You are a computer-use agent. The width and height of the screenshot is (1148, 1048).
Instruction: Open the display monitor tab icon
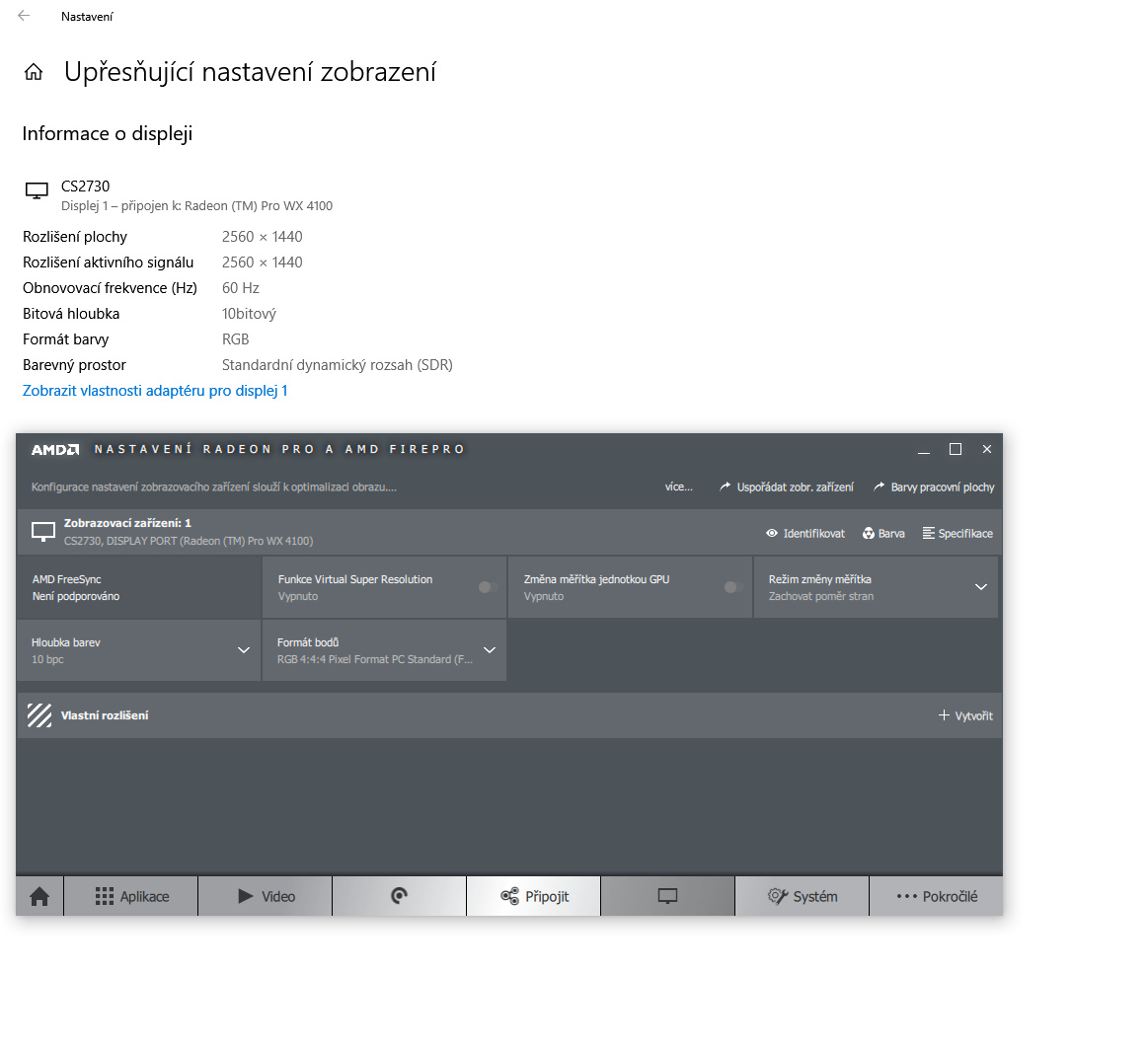point(667,896)
